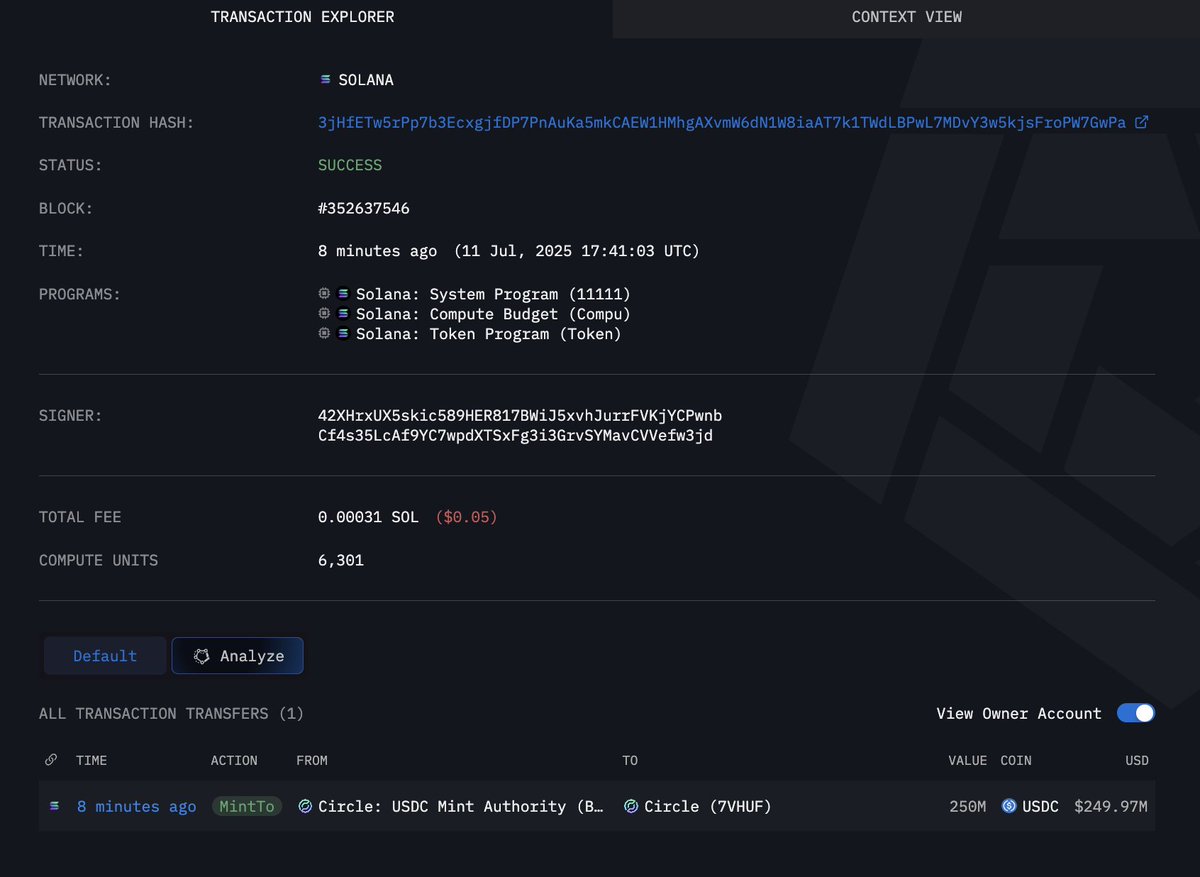Click the fee USD amount ($0.05)
This screenshot has height=877, width=1200.
point(466,517)
